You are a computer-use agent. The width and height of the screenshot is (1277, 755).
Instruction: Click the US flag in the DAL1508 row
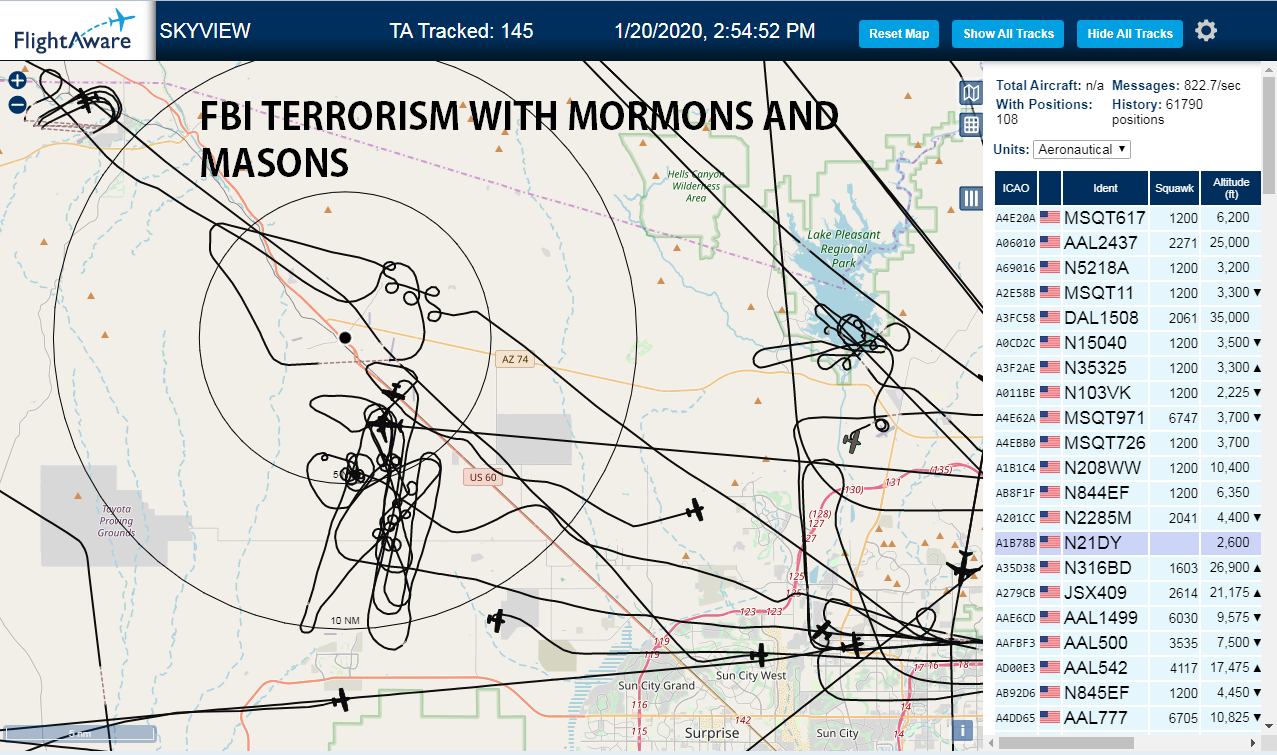point(1049,317)
